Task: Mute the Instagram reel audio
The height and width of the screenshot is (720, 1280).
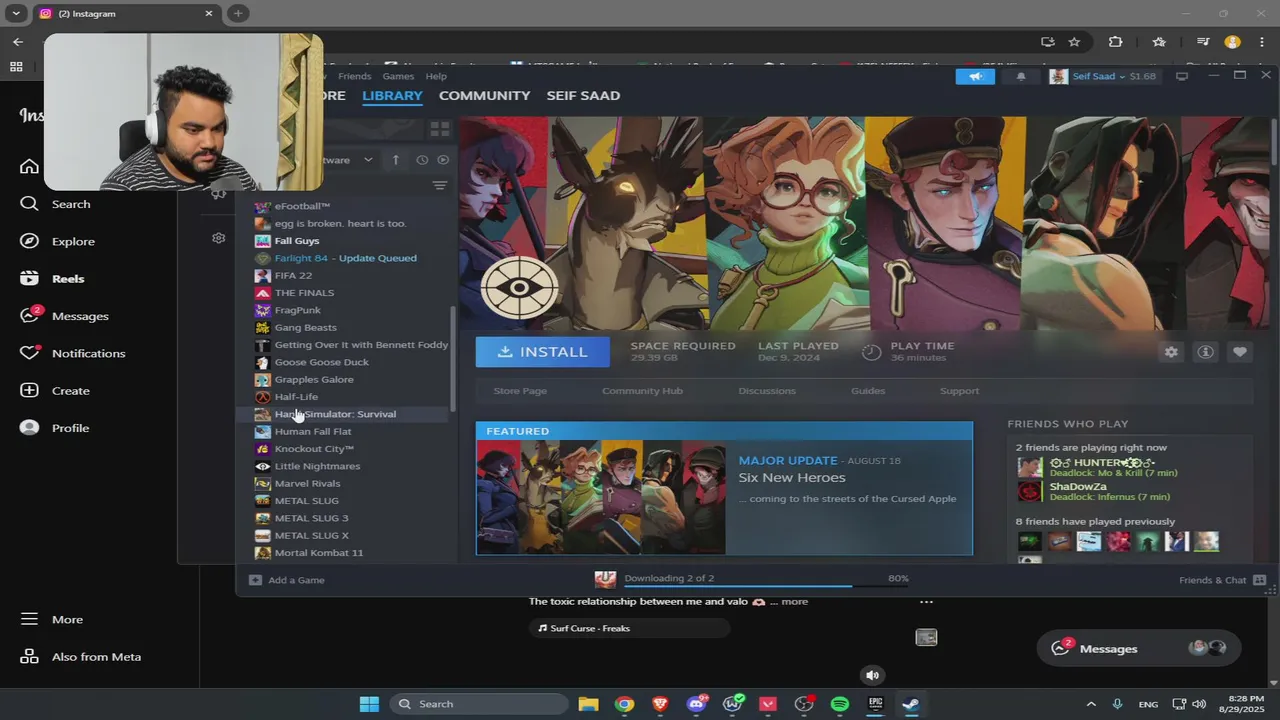Action: [872, 676]
